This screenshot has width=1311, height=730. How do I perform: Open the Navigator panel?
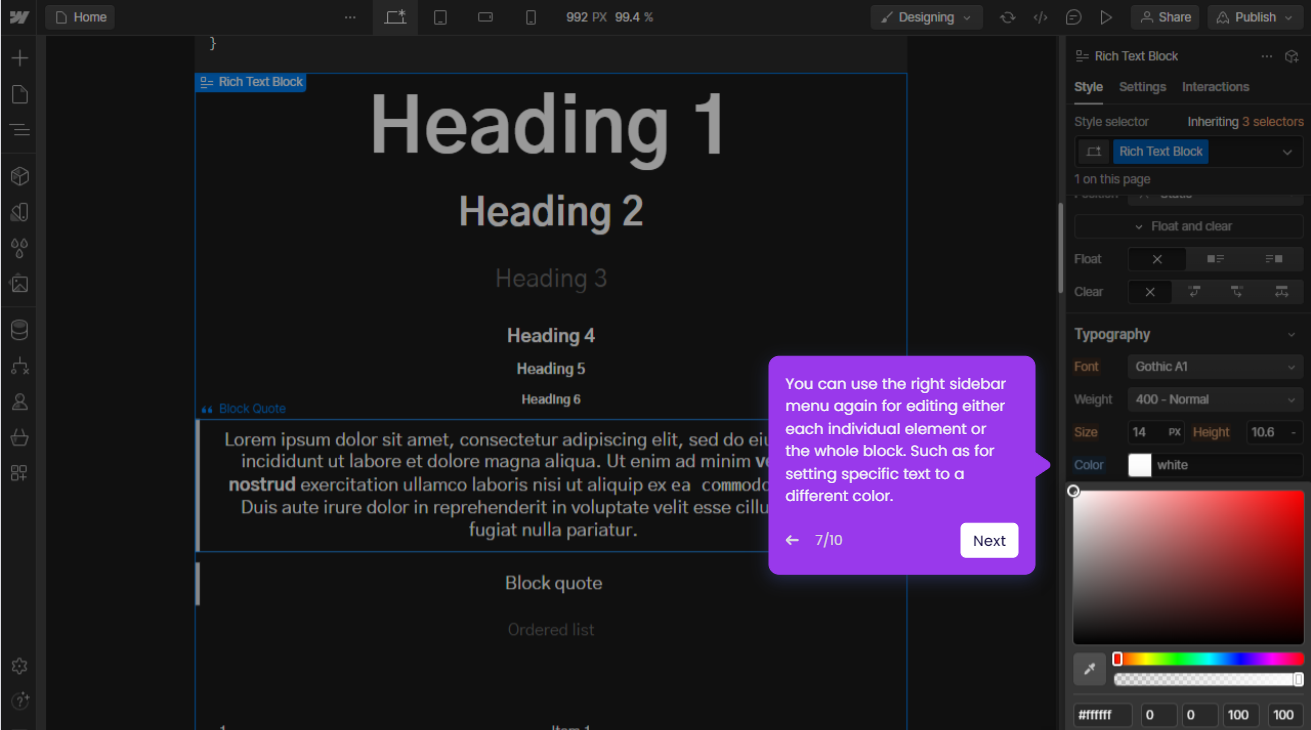20,130
